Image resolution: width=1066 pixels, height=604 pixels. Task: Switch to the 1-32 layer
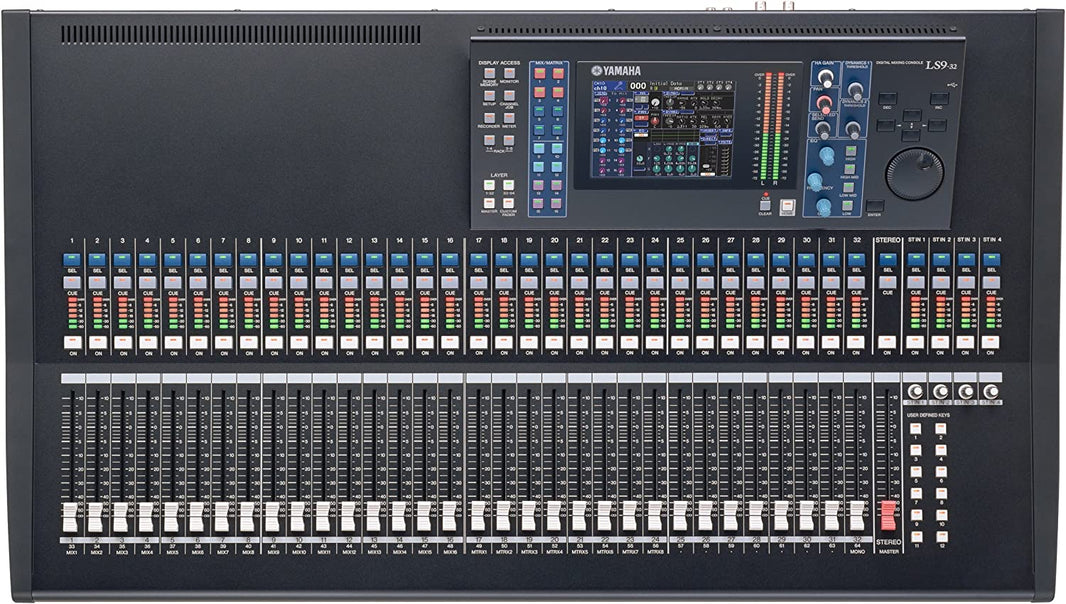pyautogui.click(x=489, y=185)
